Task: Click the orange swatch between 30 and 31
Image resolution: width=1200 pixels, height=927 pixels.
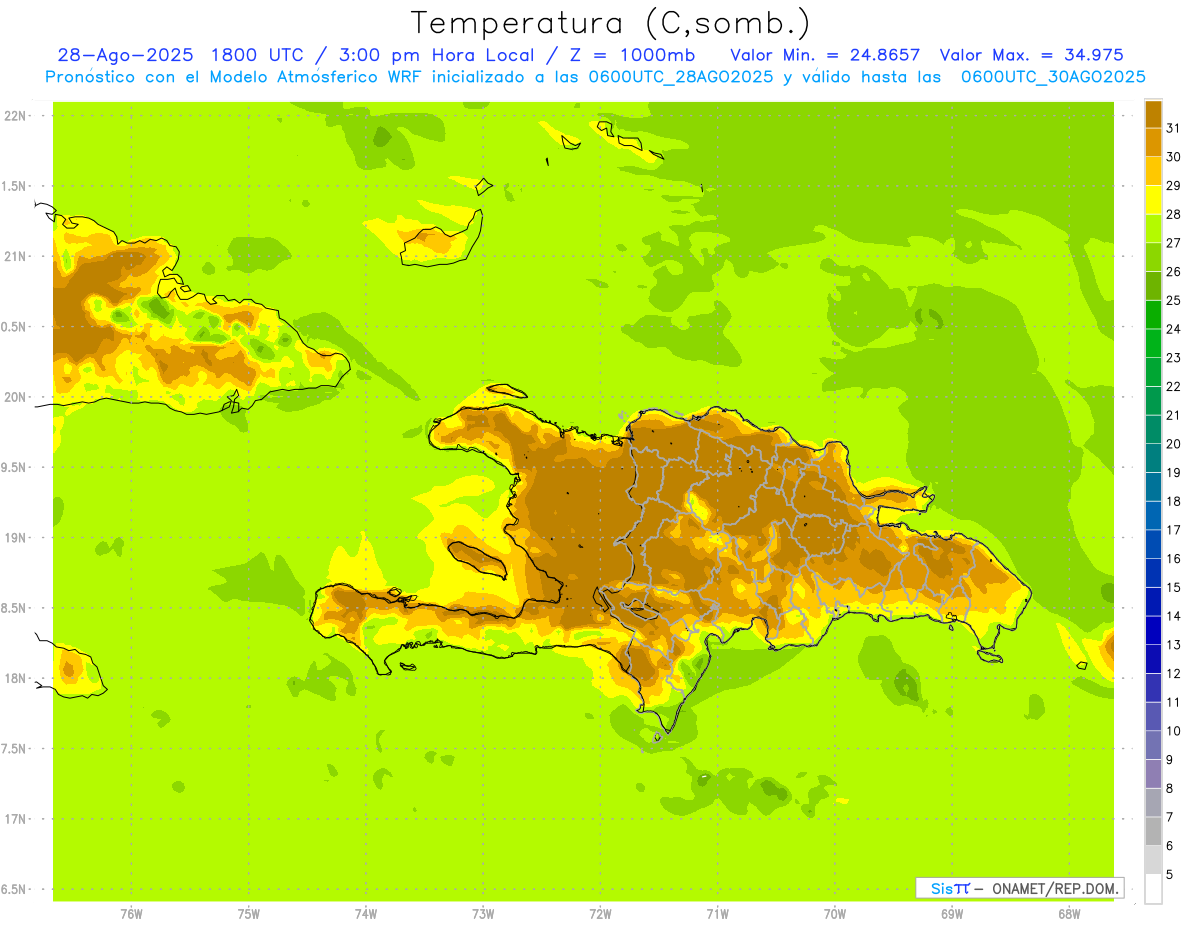Action: [x=1153, y=142]
